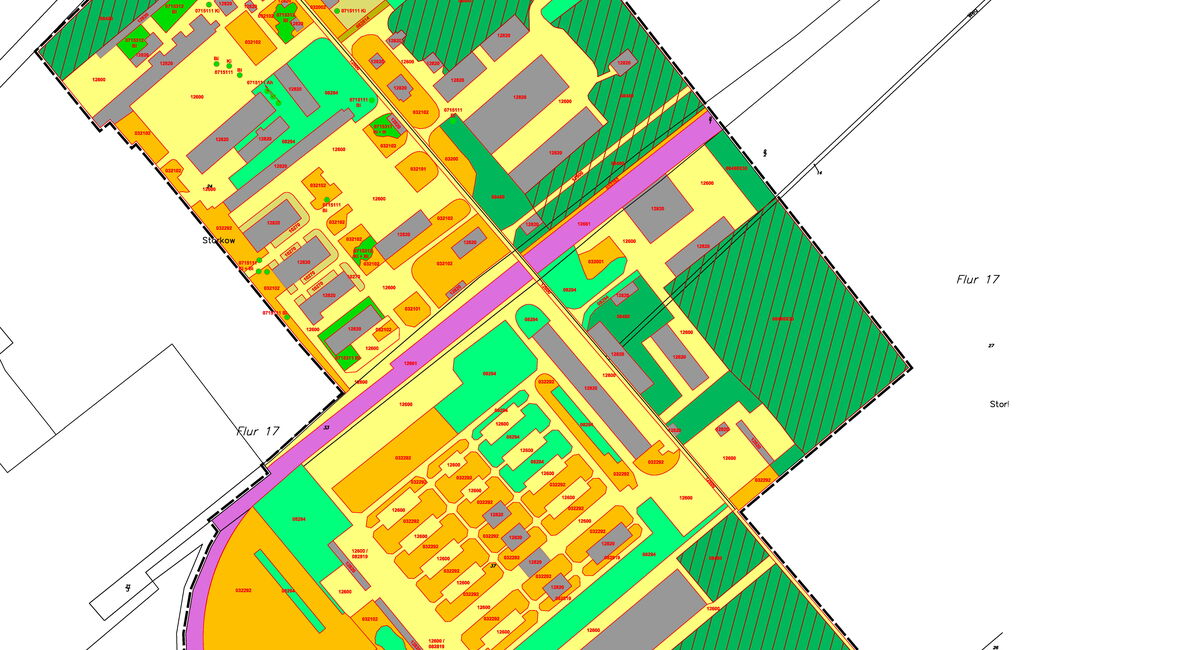Image resolution: width=1200 pixels, height=650 pixels.
Task: Select the 12600 / 082819 label beside green square
Action: (360, 555)
